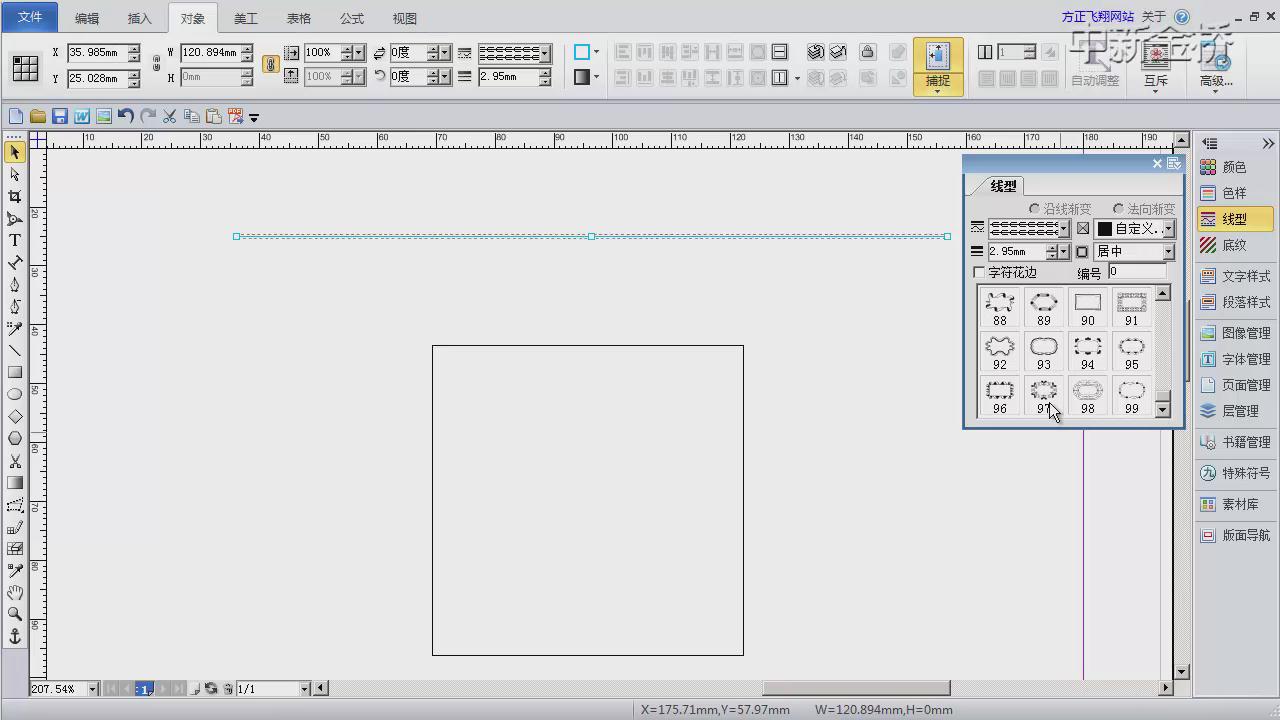1280x720 pixels.
Task: Select the arrow selection tool
Action: (x=15, y=152)
